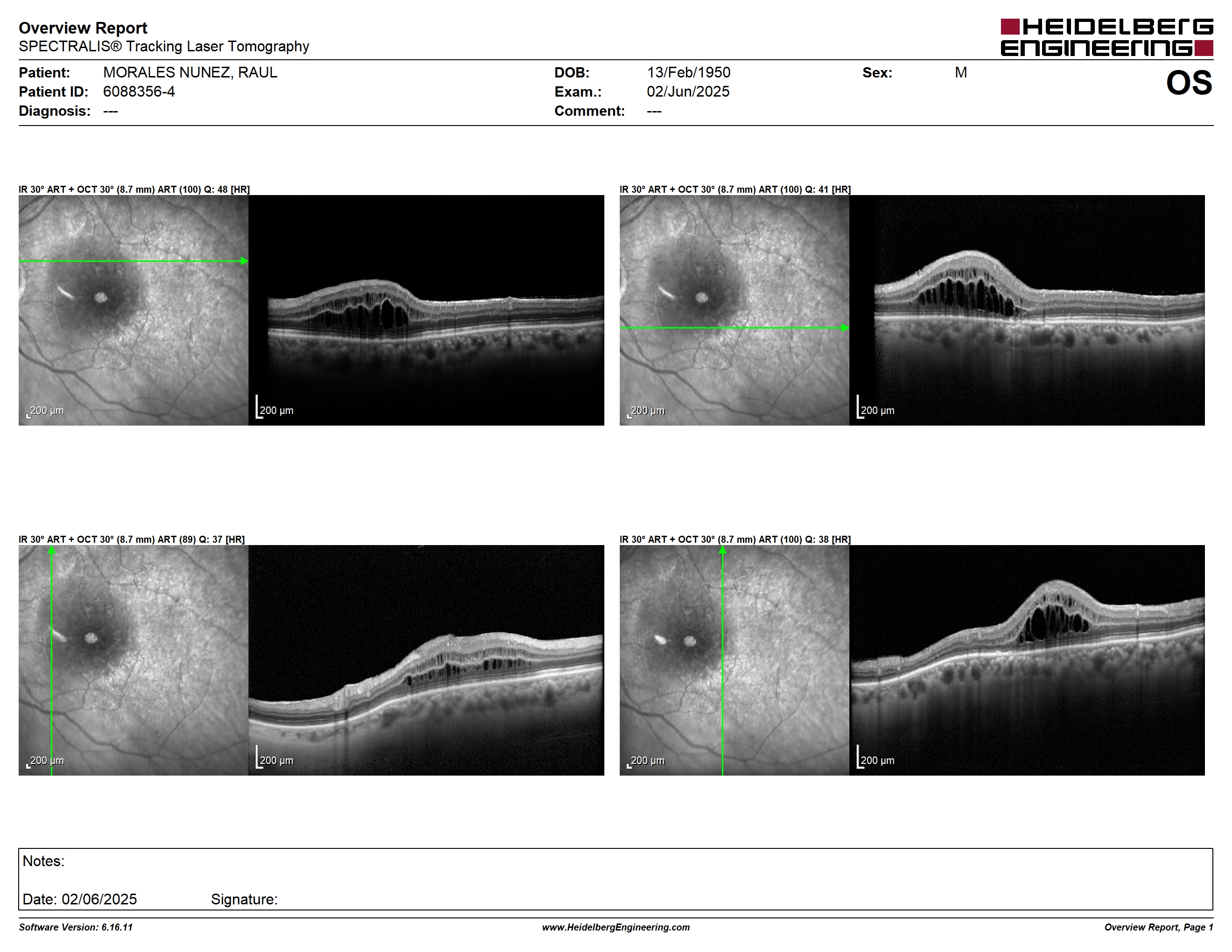Select the Overview Report title

83,28
